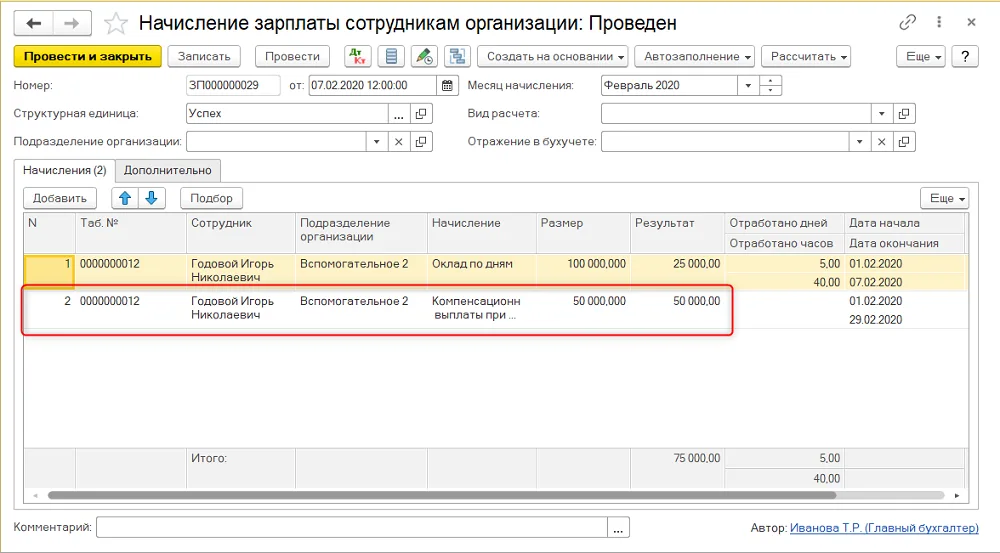Select the 07.02.2020 end date cell

pyautogui.click(x=904, y=282)
